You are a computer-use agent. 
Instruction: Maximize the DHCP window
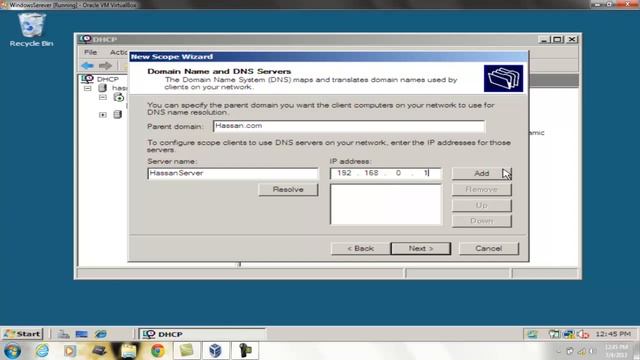(x=557, y=39)
